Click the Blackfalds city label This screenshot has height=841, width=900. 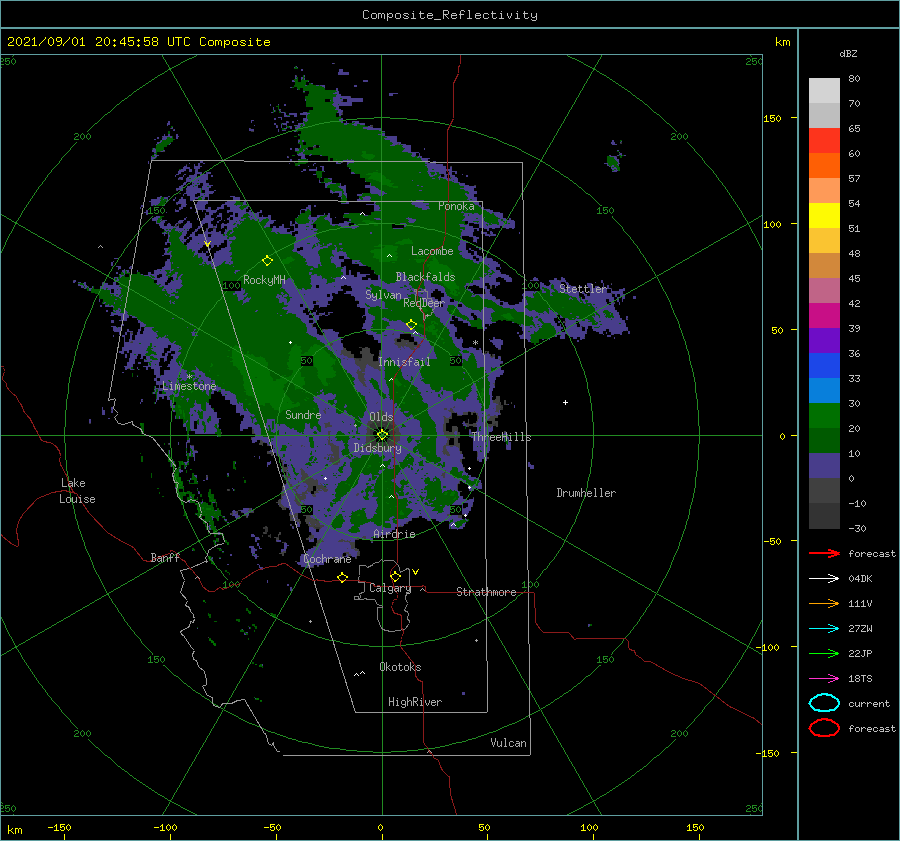425,277
